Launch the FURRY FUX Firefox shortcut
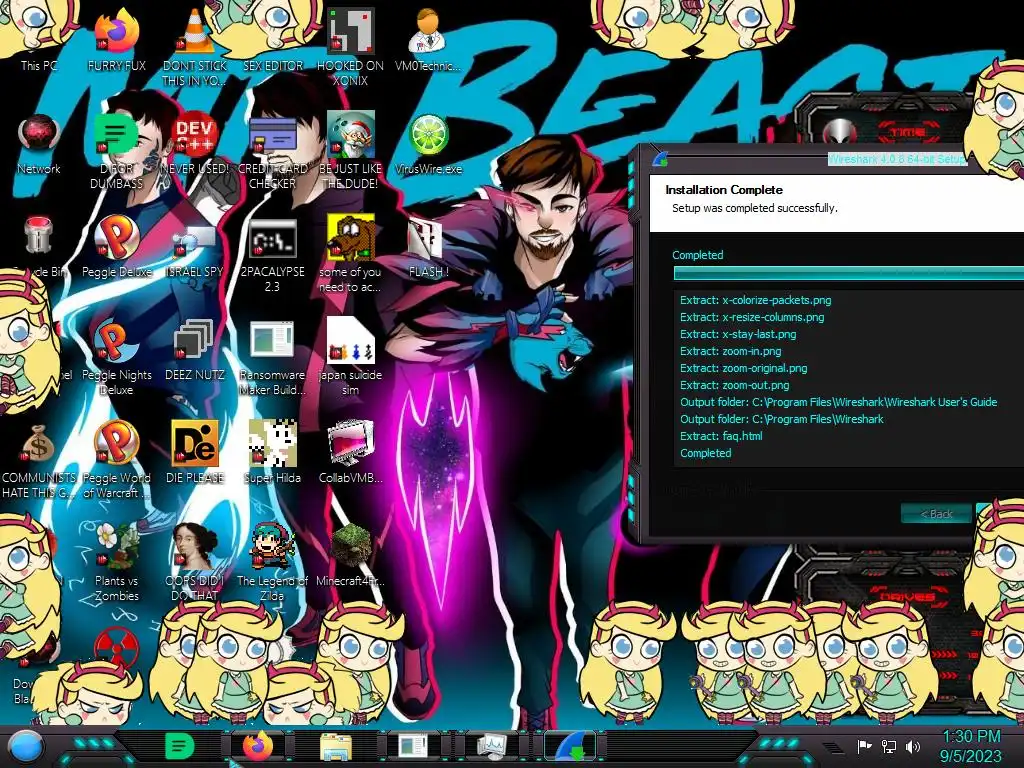The image size is (1024, 768). [x=116, y=33]
